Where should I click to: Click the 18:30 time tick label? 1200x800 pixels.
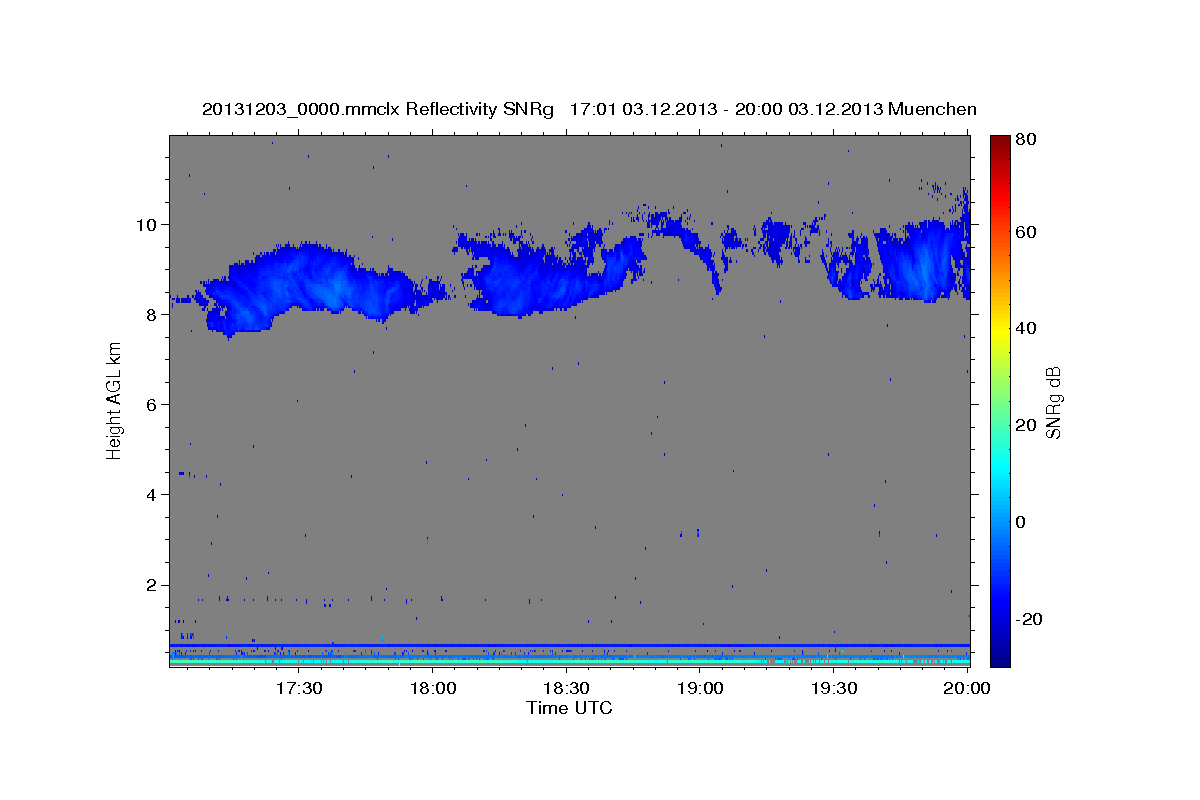click(x=567, y=689)
